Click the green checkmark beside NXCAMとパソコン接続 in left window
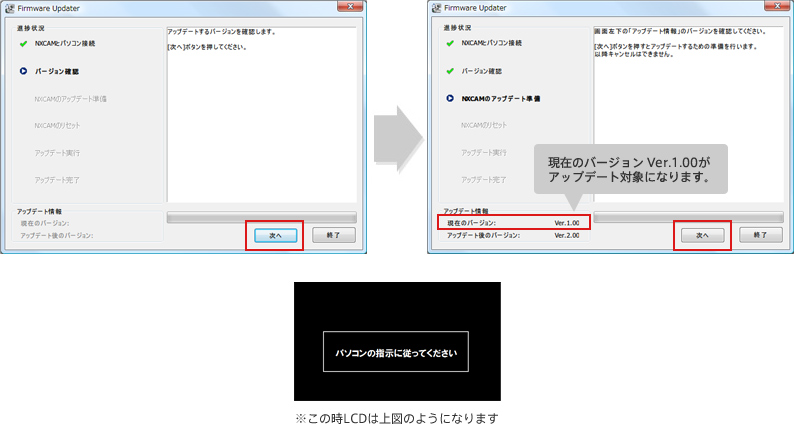794x430 pixels. (22, 44)
